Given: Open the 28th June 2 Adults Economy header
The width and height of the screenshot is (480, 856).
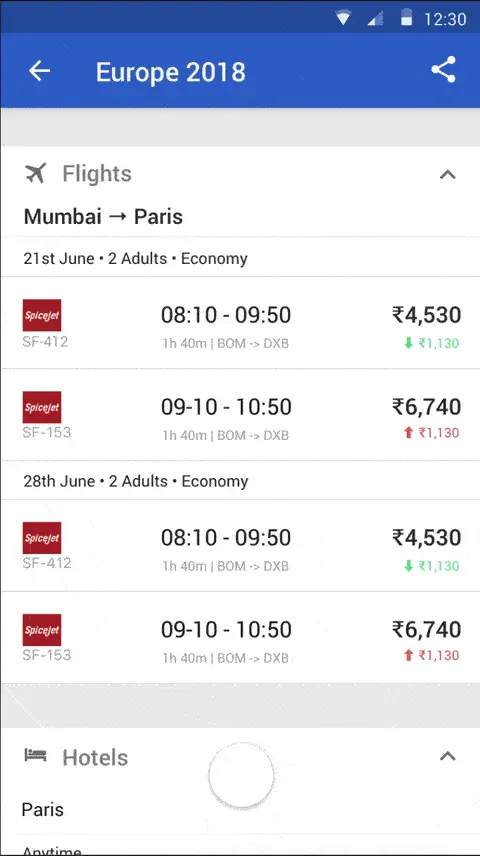Looking at the screenshot, I should (240, 481).
